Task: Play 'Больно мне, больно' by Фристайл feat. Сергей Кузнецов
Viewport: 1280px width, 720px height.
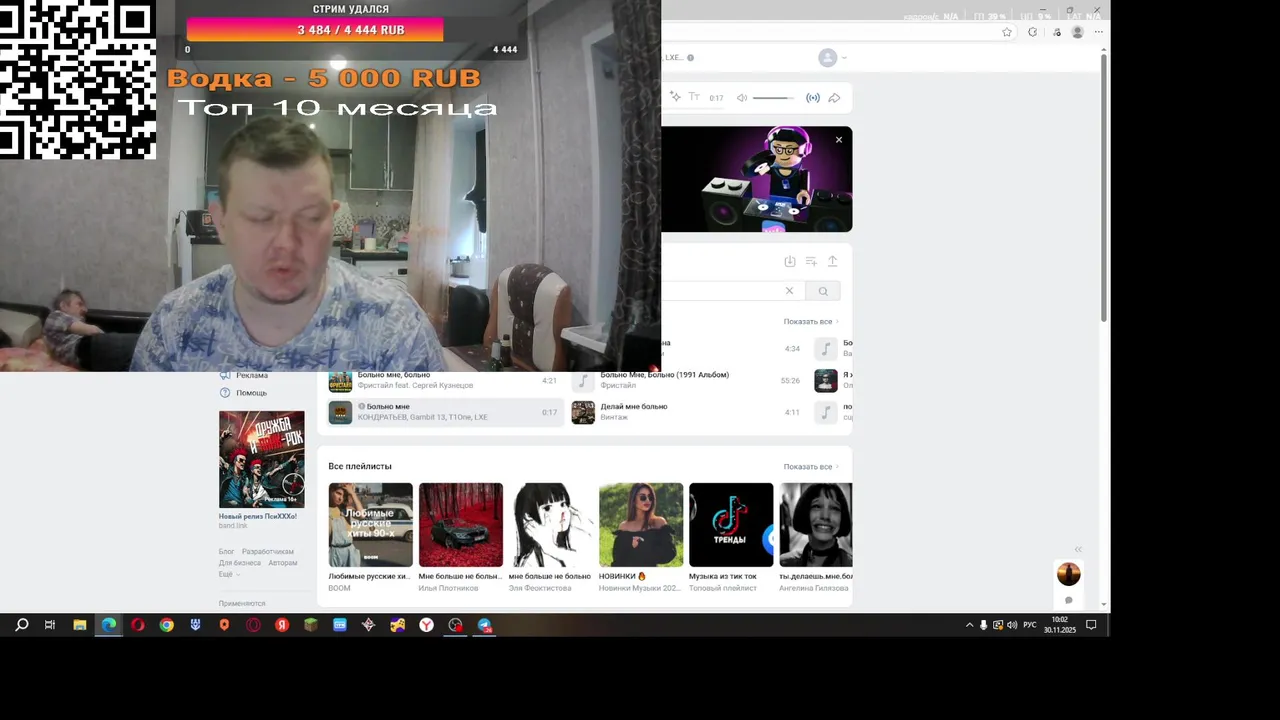Action: coord(445,381)
